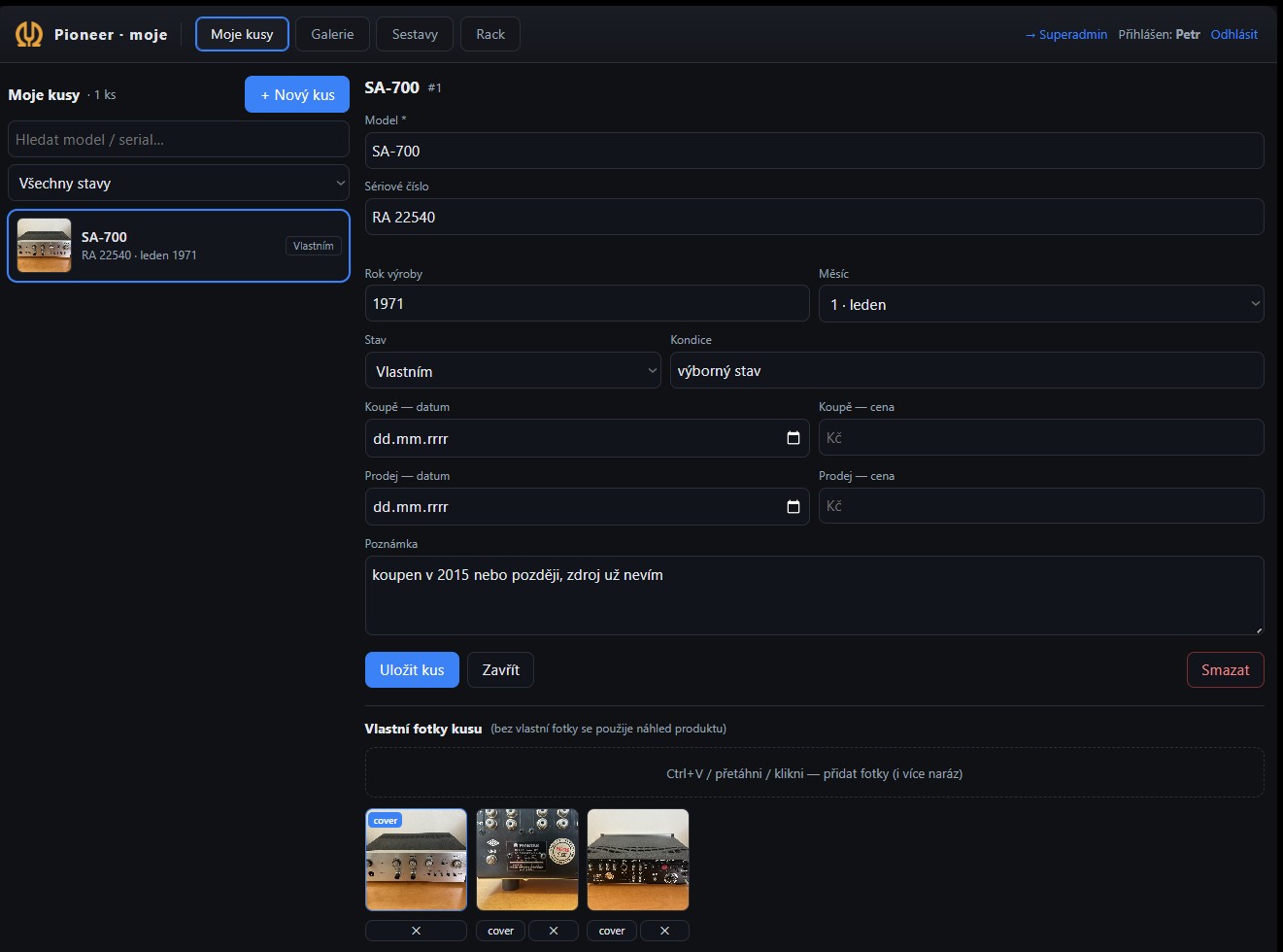Log out via Odhlásit link
The height and width of the screenshot is (952, 1283).
[x=1233, y=34]
